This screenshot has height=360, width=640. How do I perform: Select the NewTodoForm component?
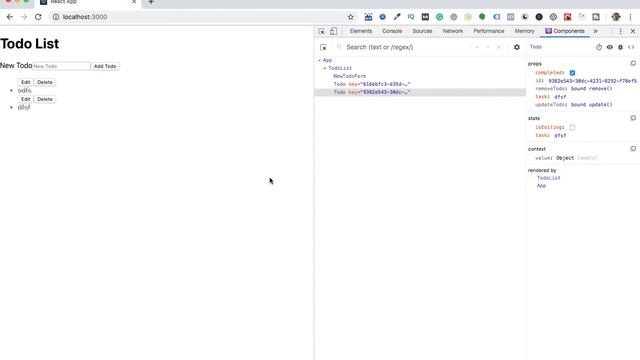[349, 76]
